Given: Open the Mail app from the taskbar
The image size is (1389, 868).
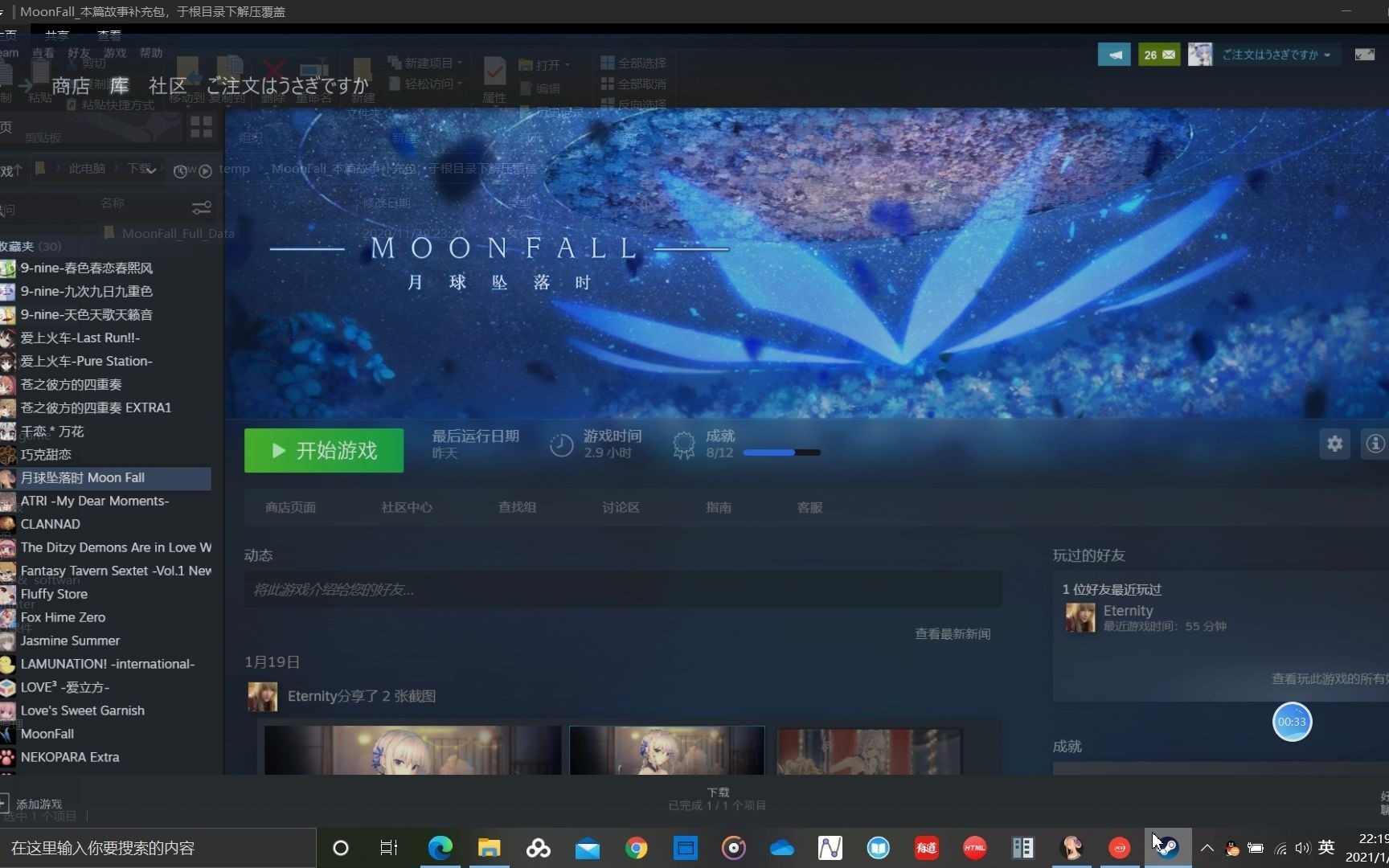Looking at the screenshot, I should (x=588, y=848).
